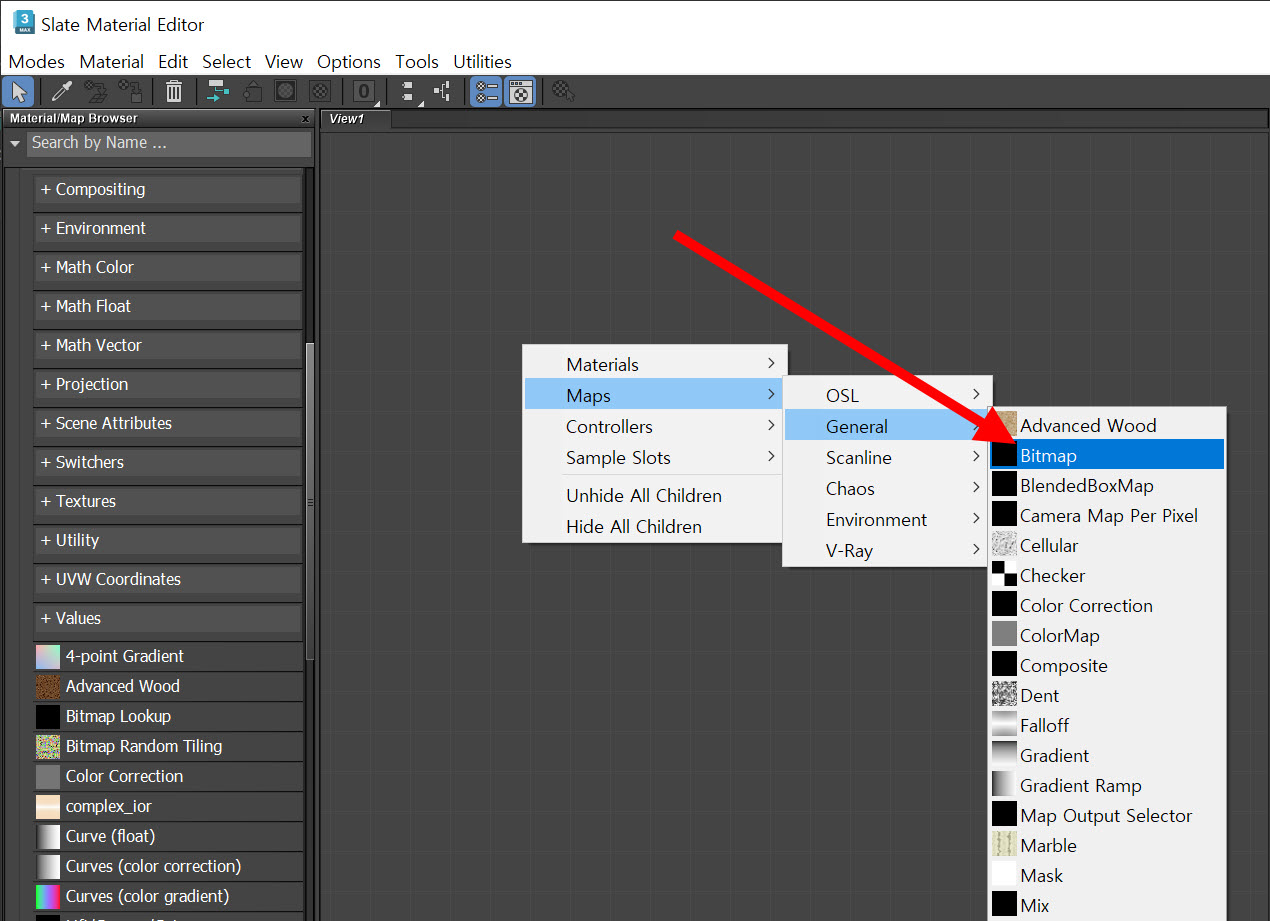The width and height of the screenshot is (1270, 921).
Task: Expand the Textures group
Action: click(168, 502)
